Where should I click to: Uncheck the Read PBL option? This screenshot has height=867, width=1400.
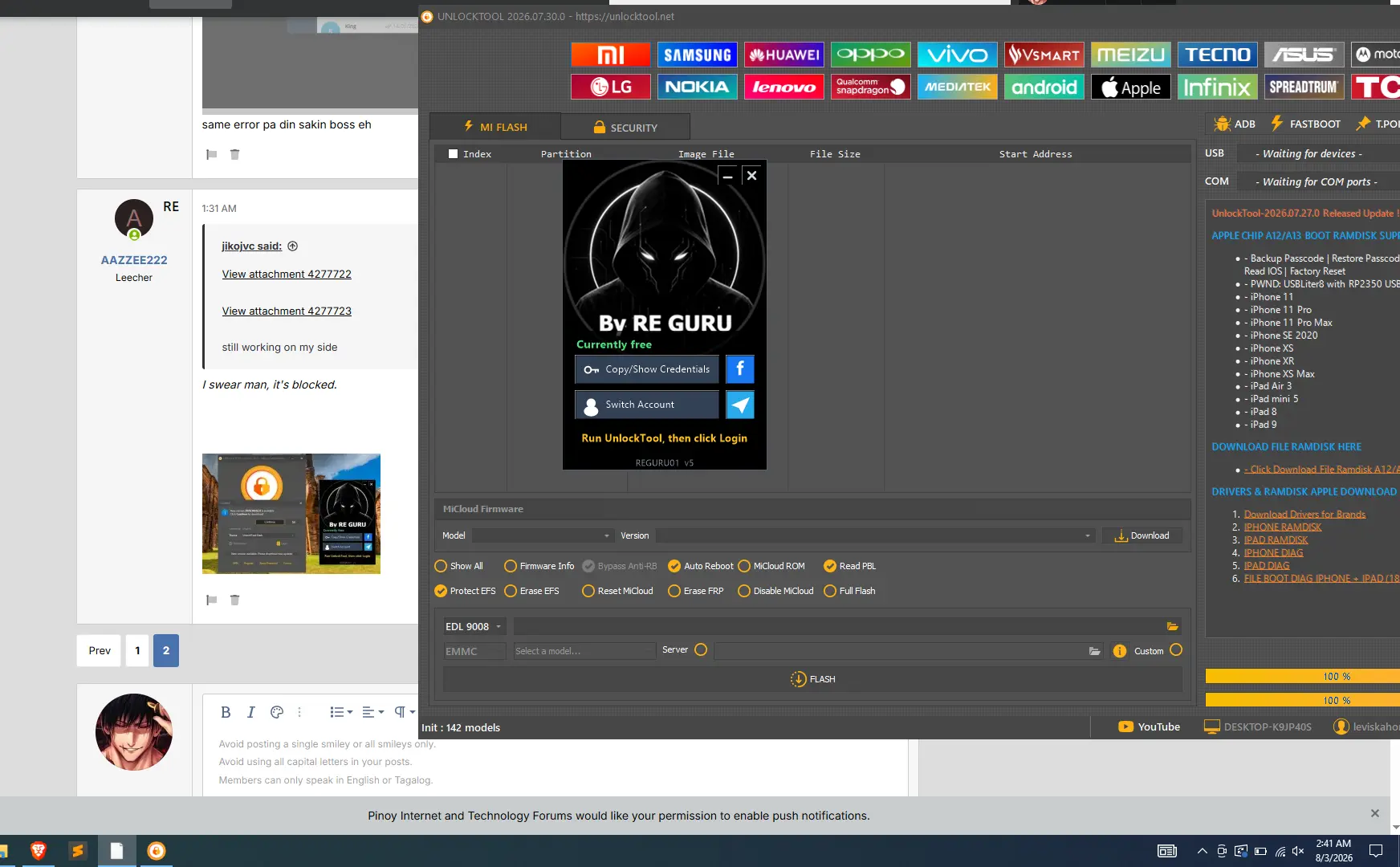[850, 566]
